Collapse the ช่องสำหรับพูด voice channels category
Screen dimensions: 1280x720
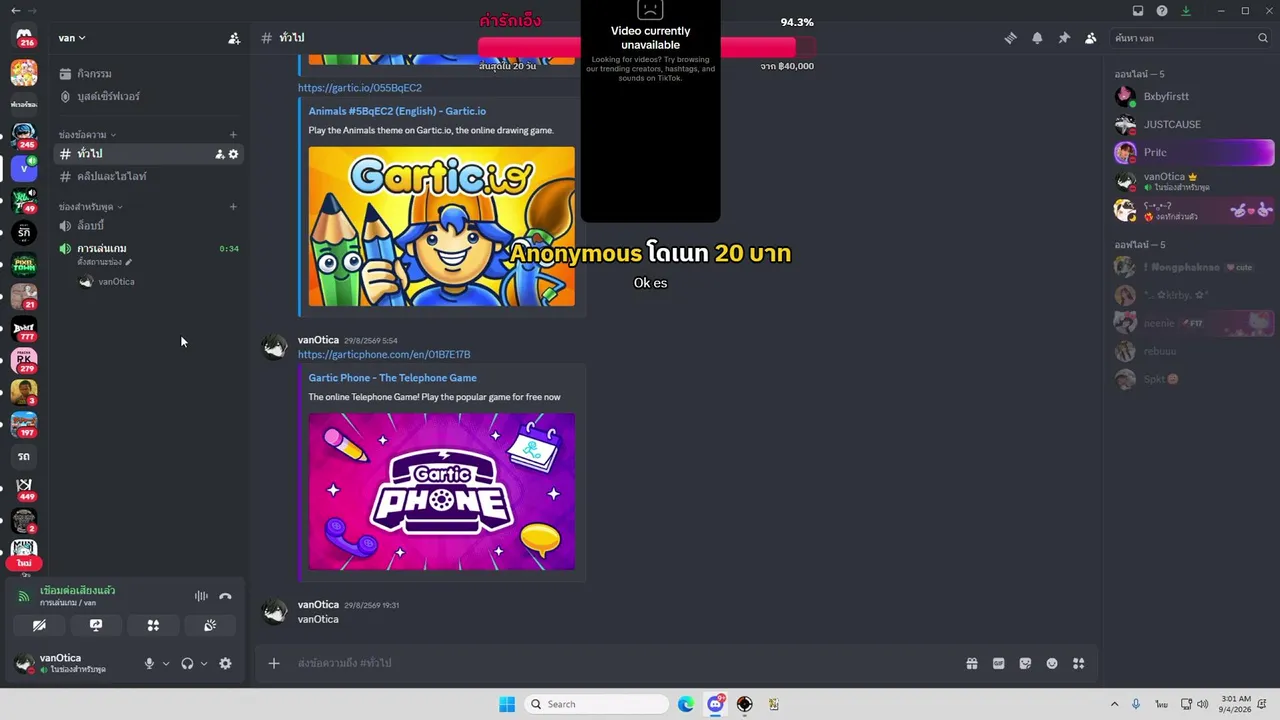click(x=91, y=207)
